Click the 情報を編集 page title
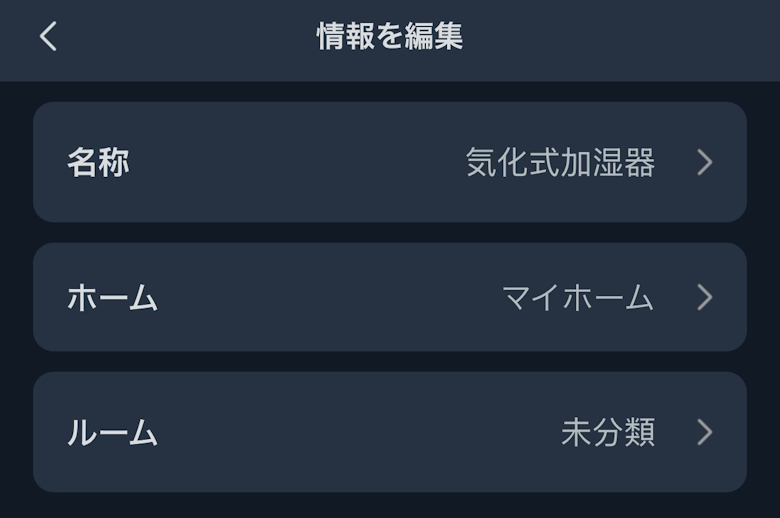The height and width of the screenshot is (518, 780). tap(389, 37)
